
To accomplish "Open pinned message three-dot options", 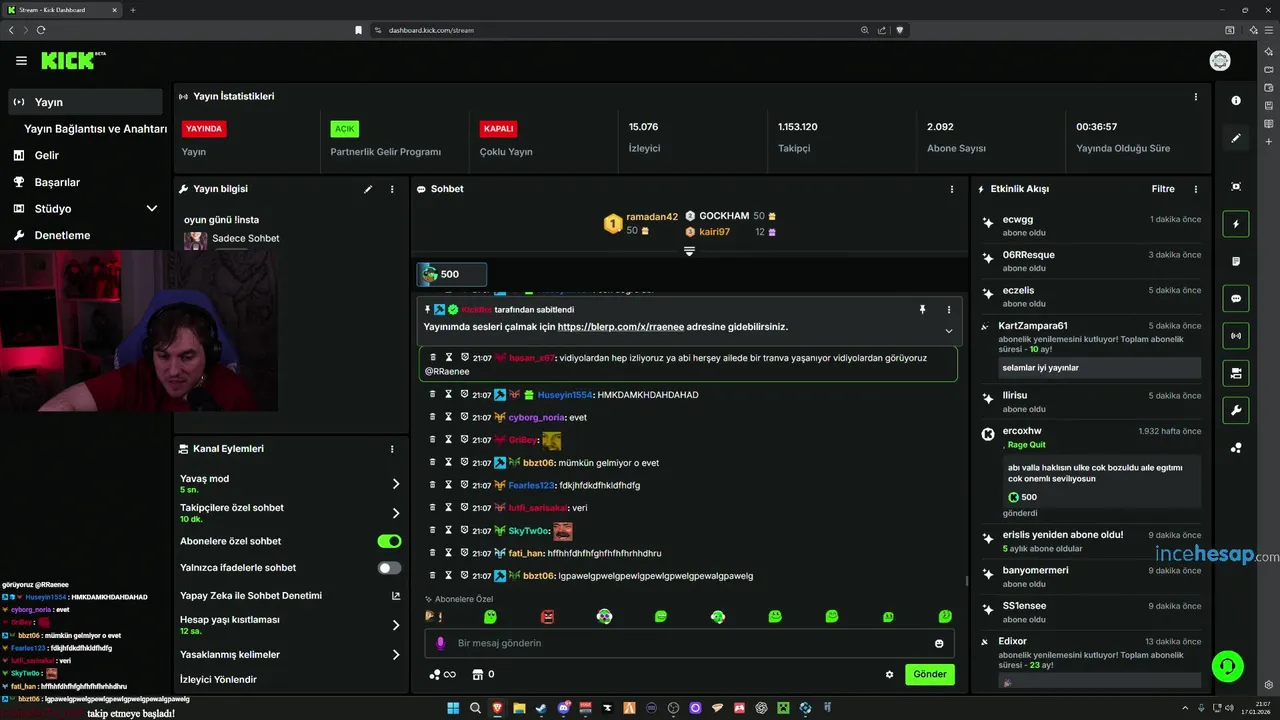I will (x=948, y=310).
